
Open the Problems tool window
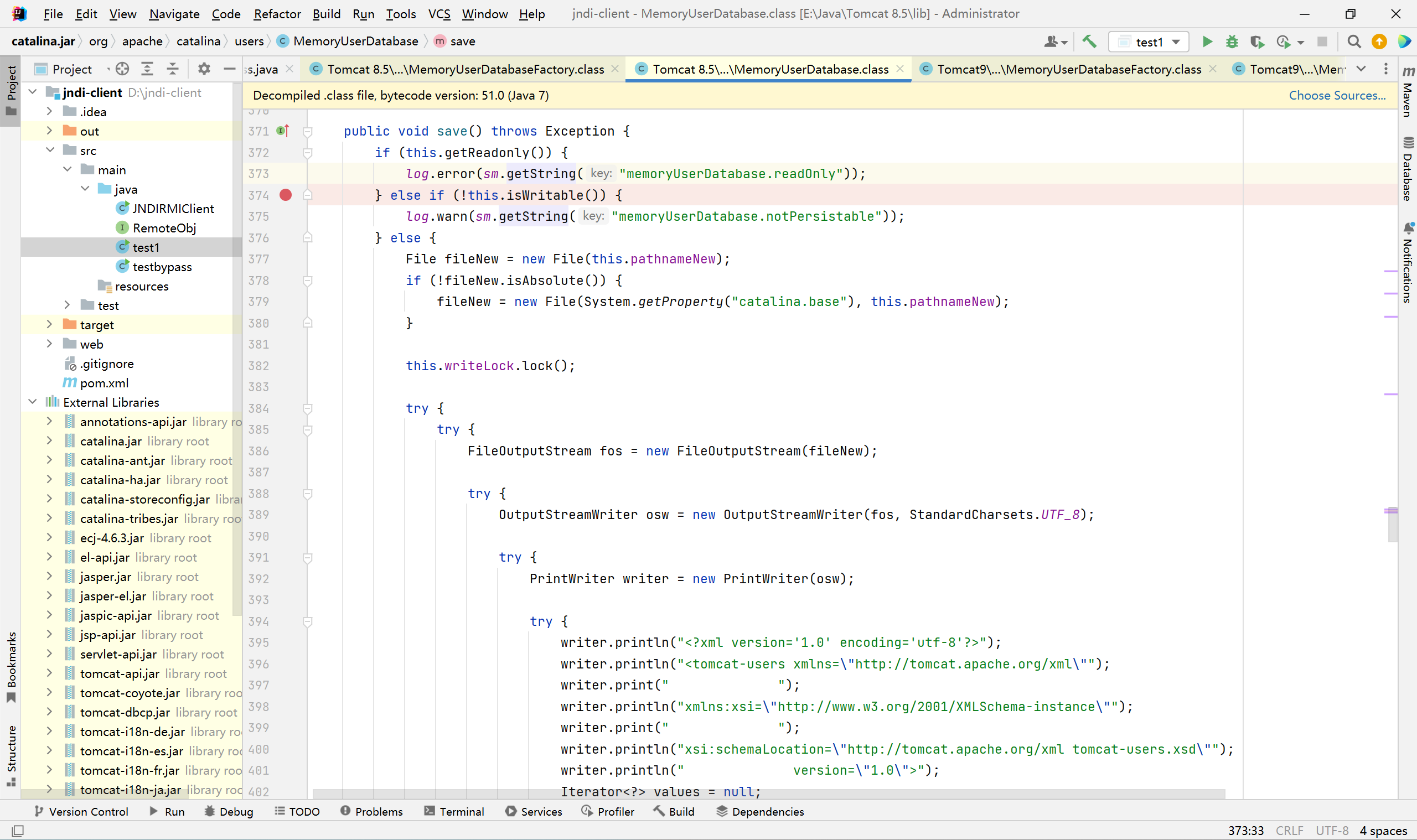pyautogui.click(x=371, y=811)
